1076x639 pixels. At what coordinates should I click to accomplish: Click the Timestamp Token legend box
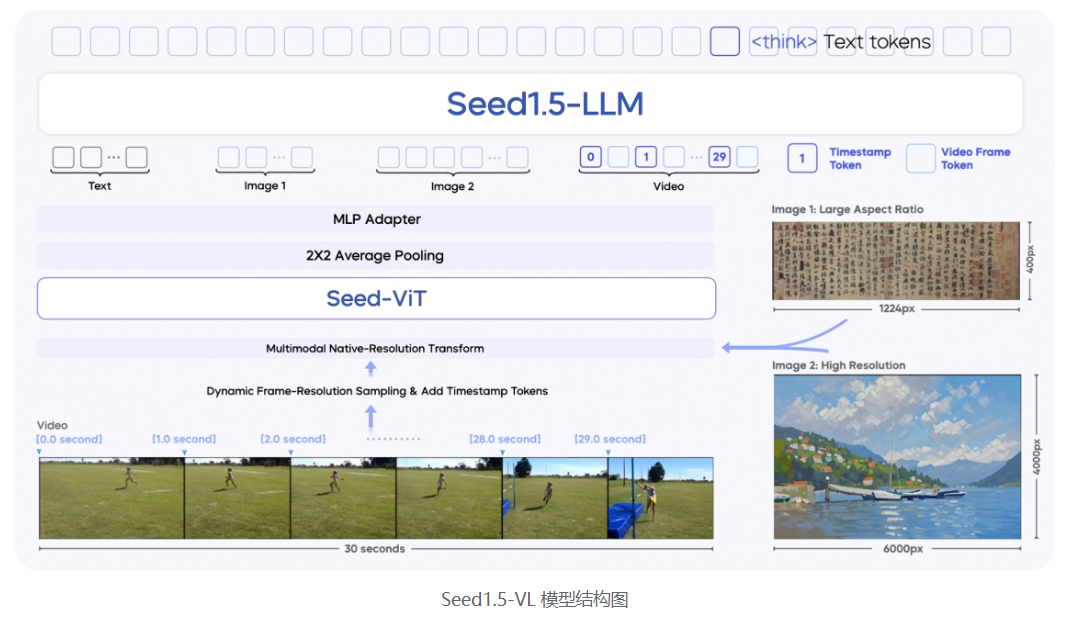(802, 159)
